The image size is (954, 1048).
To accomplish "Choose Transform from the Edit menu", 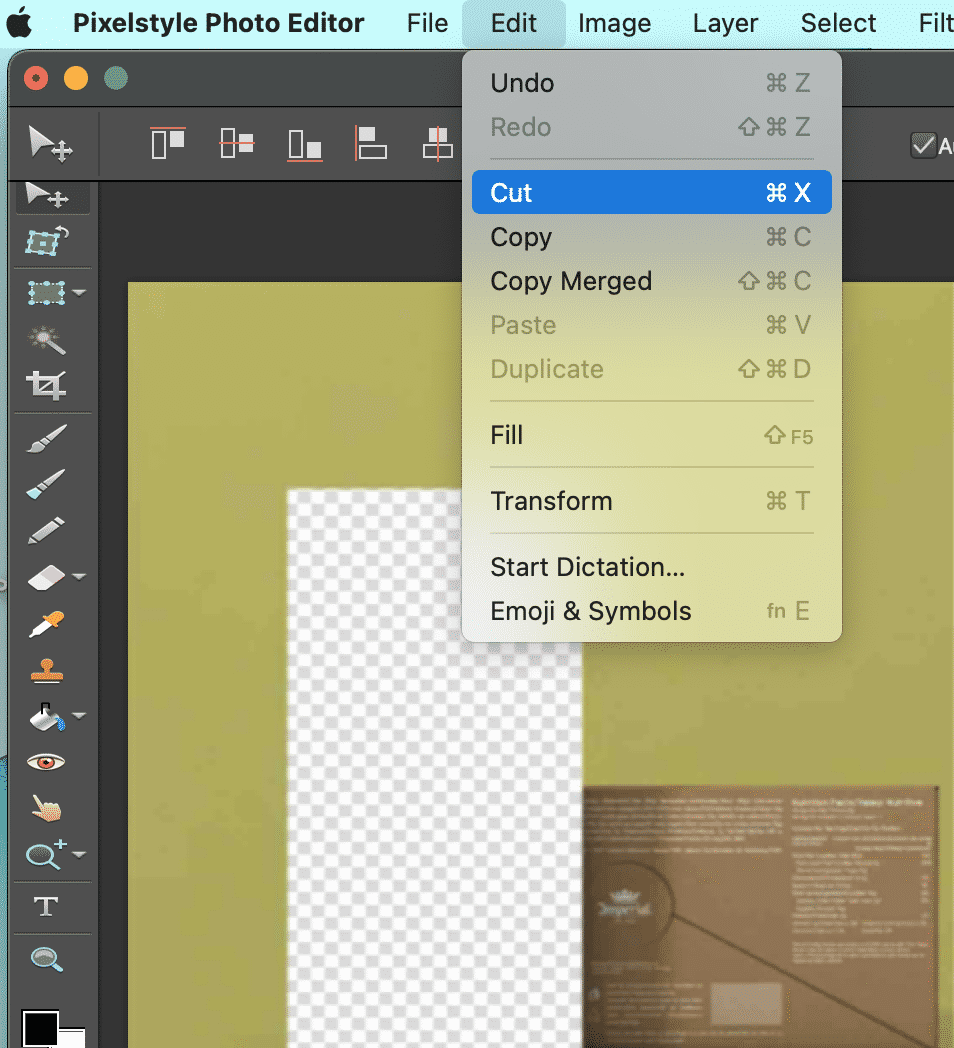I will 652,501.
